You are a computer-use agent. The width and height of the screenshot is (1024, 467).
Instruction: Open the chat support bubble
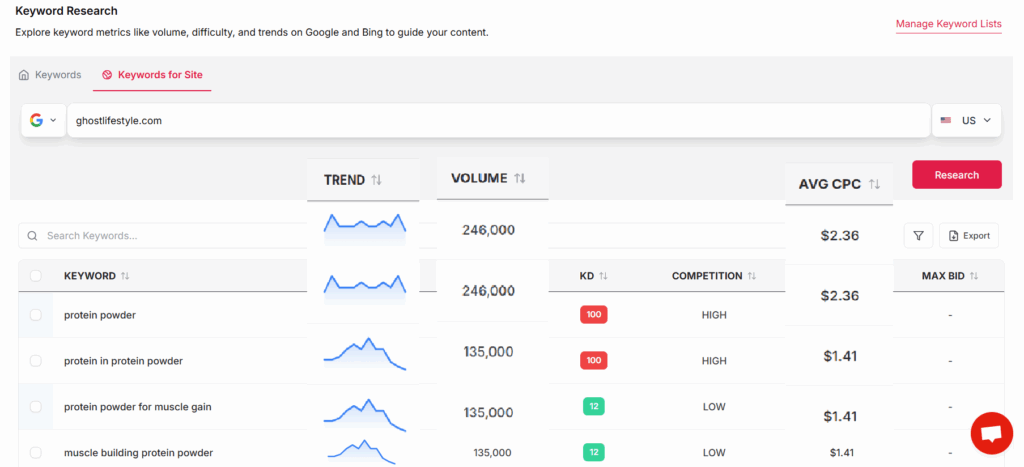pyautogui.click(x=991, y=433)
